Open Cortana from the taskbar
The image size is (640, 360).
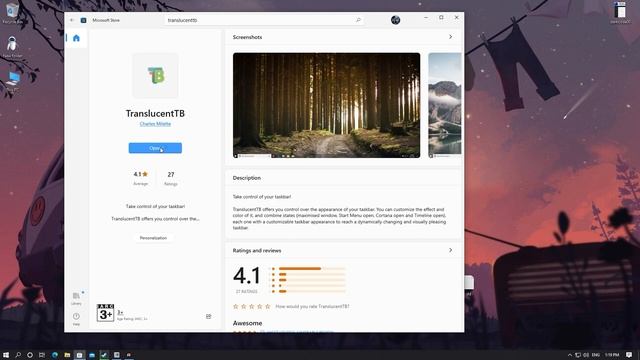30,355
